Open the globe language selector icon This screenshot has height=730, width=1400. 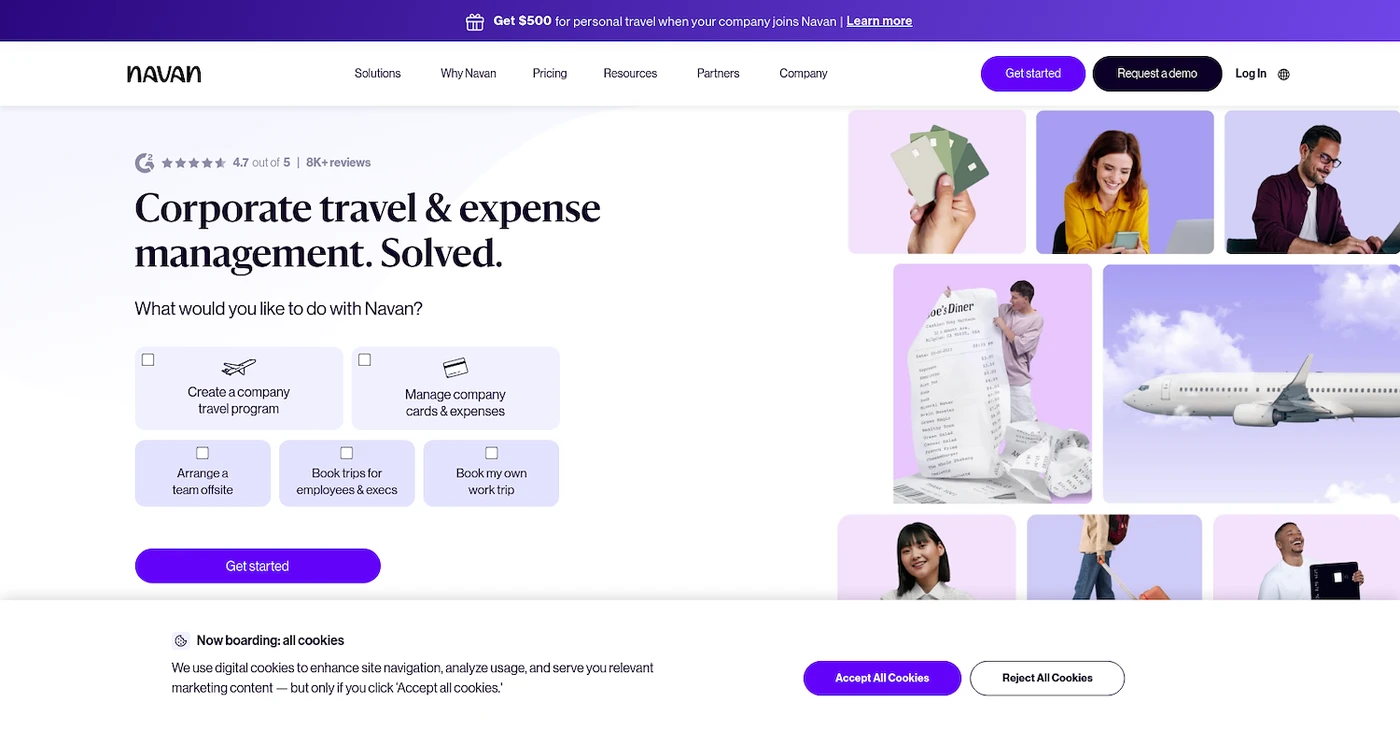(x=1284, y=74)
